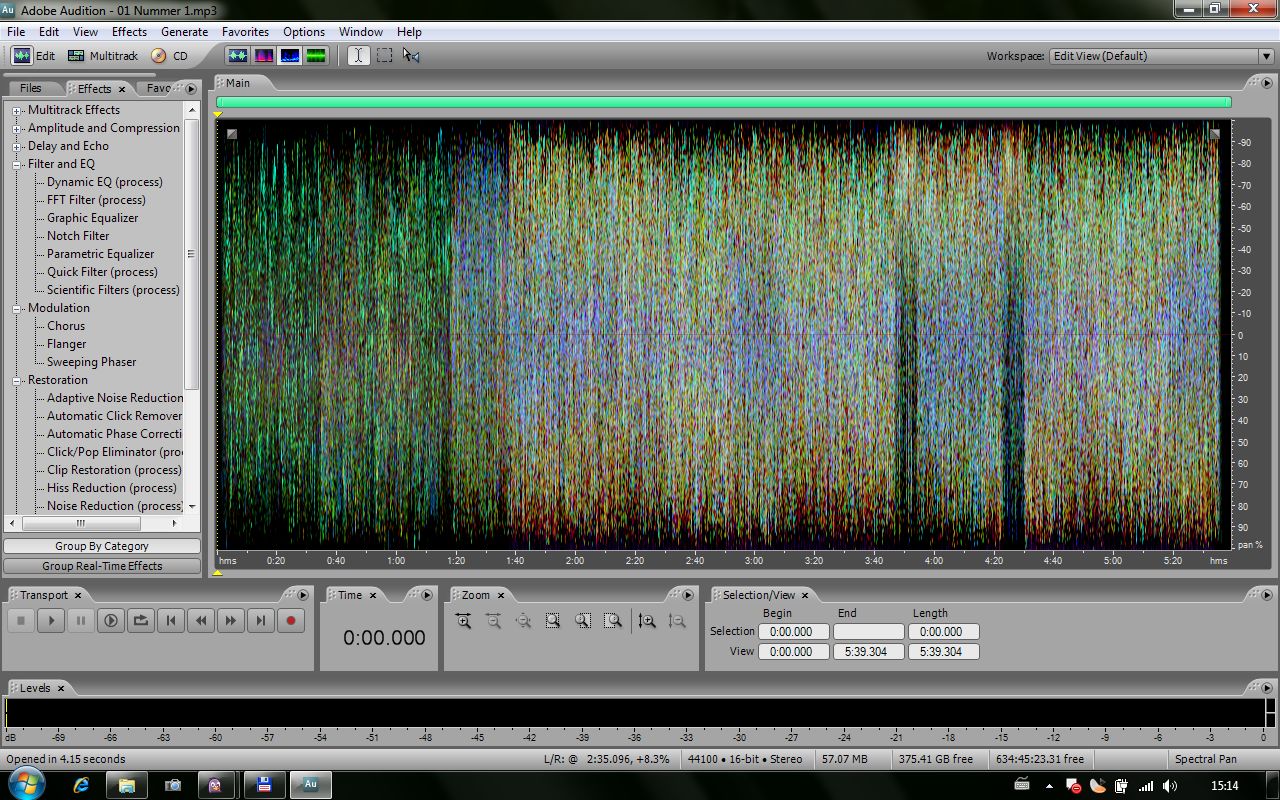1280x800 pixels.
Task: Click the View End field 5:39.304
Action: (x=868, y=652)
